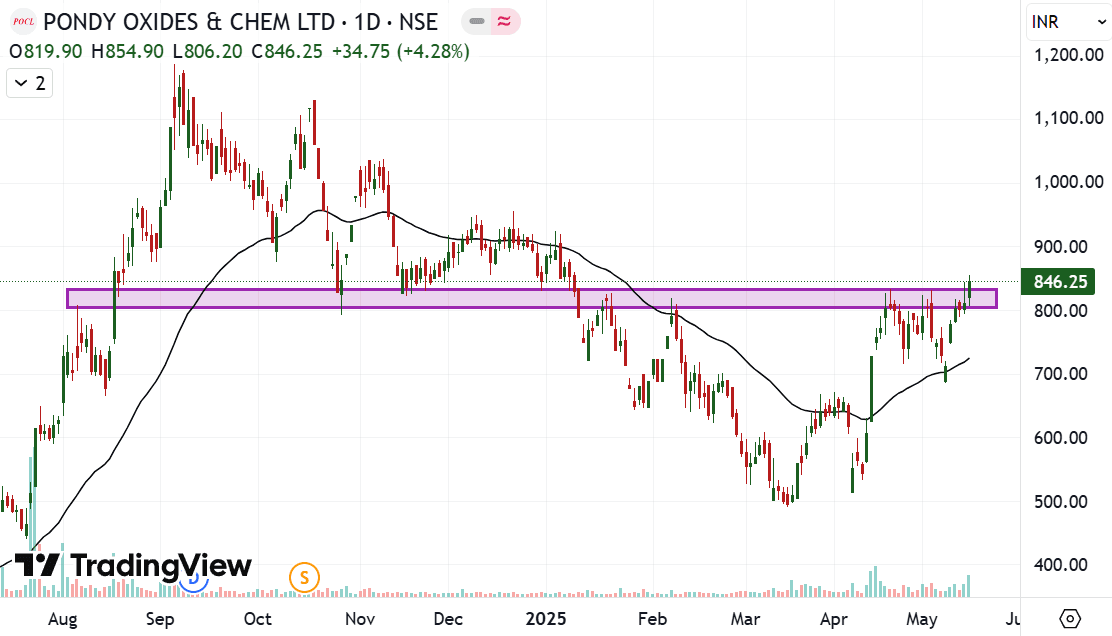Screen dimensions: 1112x636
Task: Click the 700.00 price axis label
Action: pyautogui.click(x=1060, y=374)
